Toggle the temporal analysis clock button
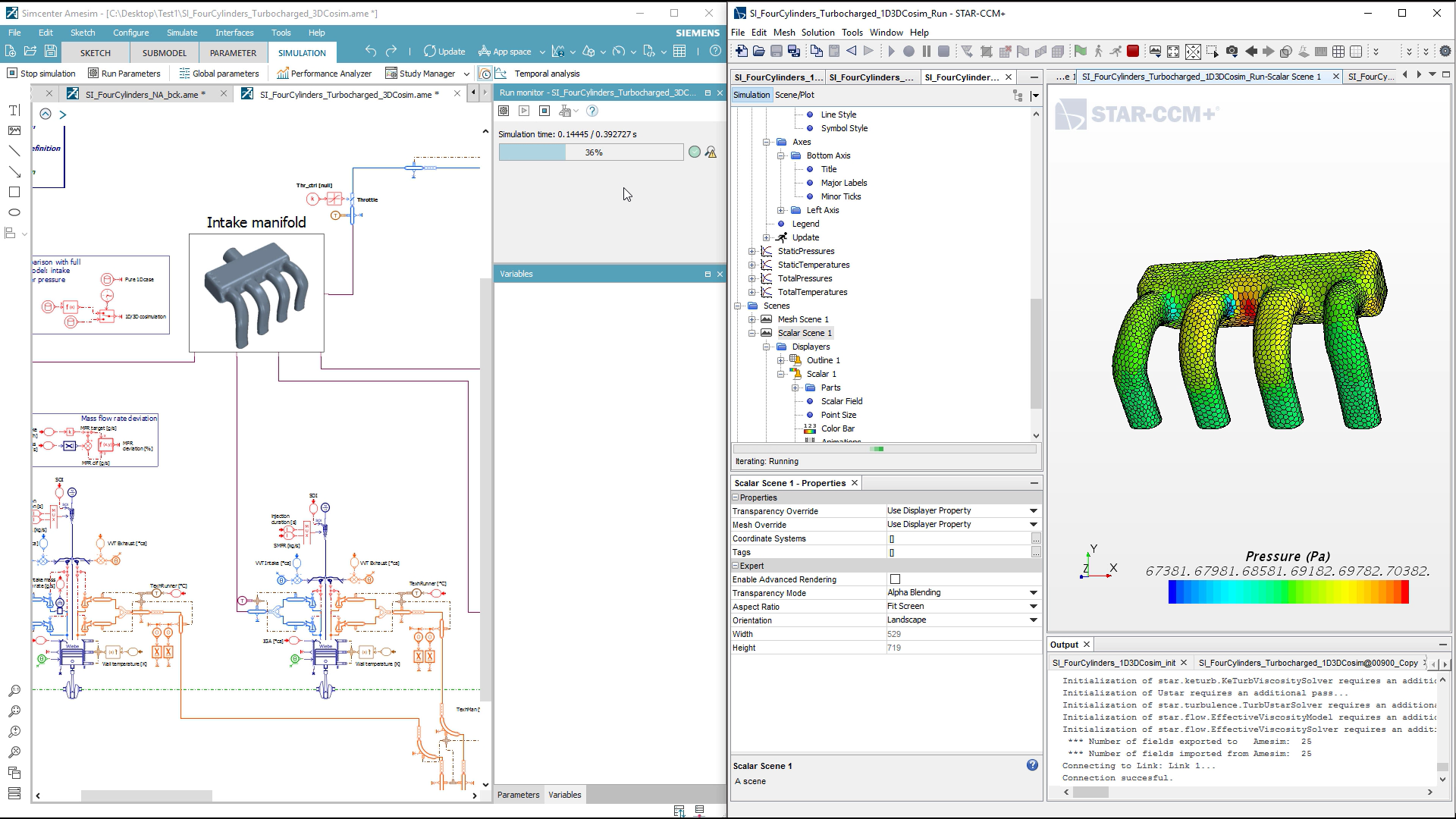The height and width of the screenshot is (819, 1456). (485, 74)
